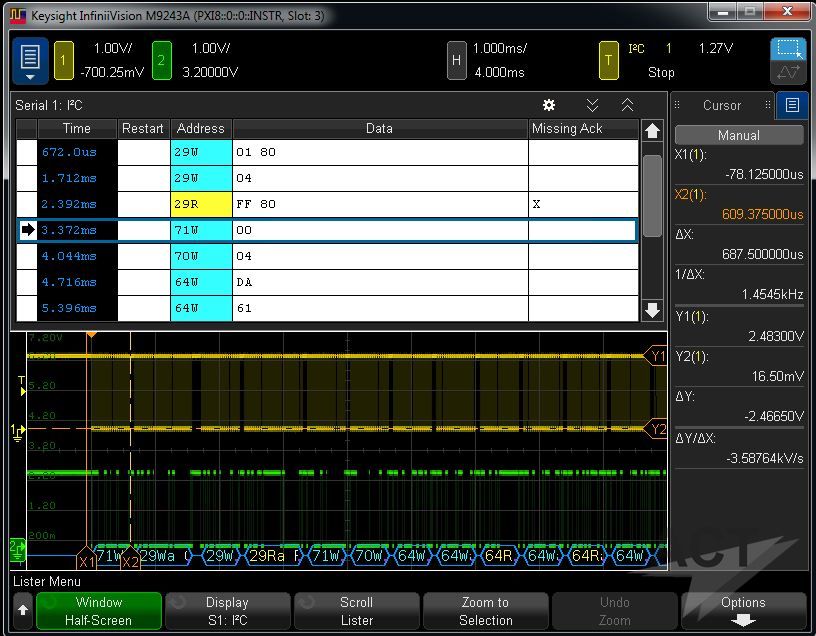
Task: Click Zoom to Selection softkey
Action: point(485,611)
